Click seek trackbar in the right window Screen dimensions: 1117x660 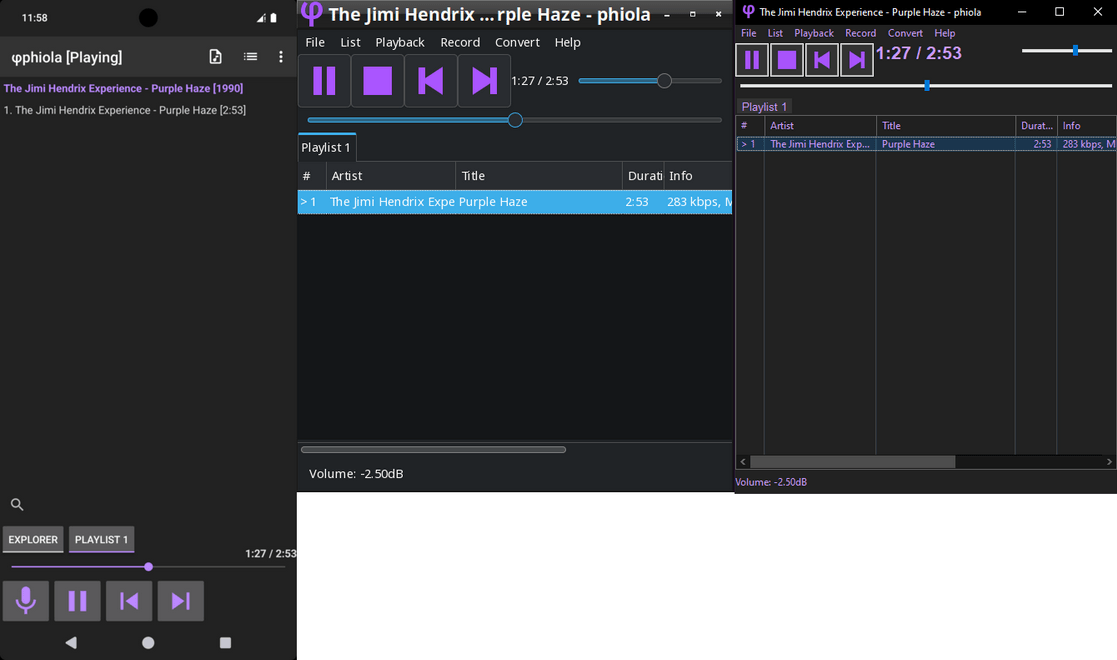pyautogui.click(x=926, y=86)
